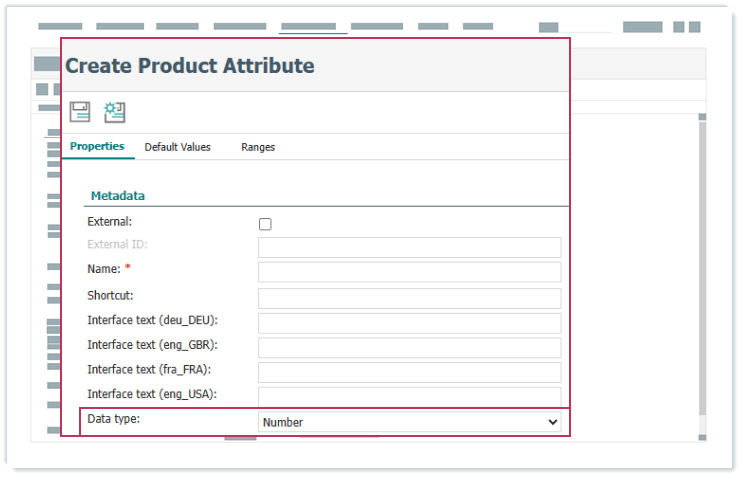Click the Create Product Attribute title

[x=190, y=67]
